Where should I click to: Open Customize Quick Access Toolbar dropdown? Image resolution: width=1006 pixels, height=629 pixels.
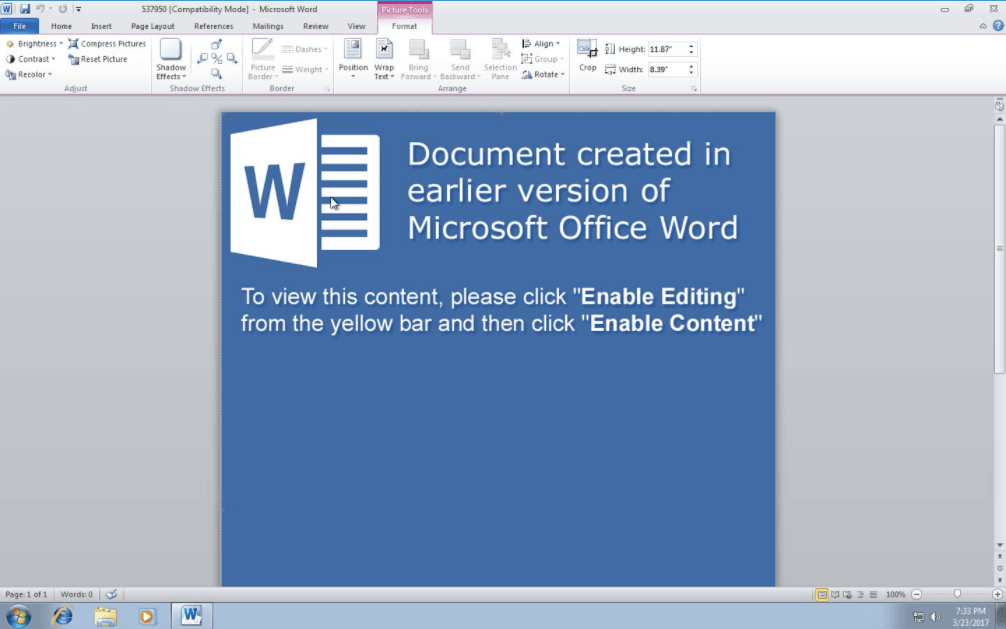pyautogui.click(x=78, y=9)
